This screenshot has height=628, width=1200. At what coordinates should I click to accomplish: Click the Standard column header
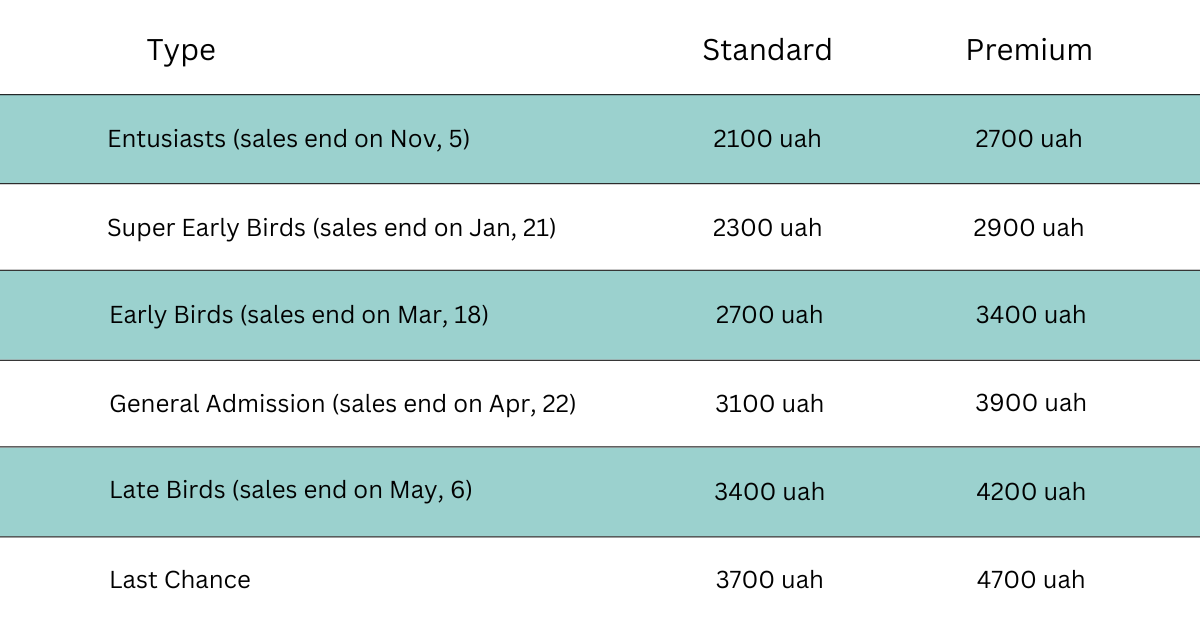point(767,50)
